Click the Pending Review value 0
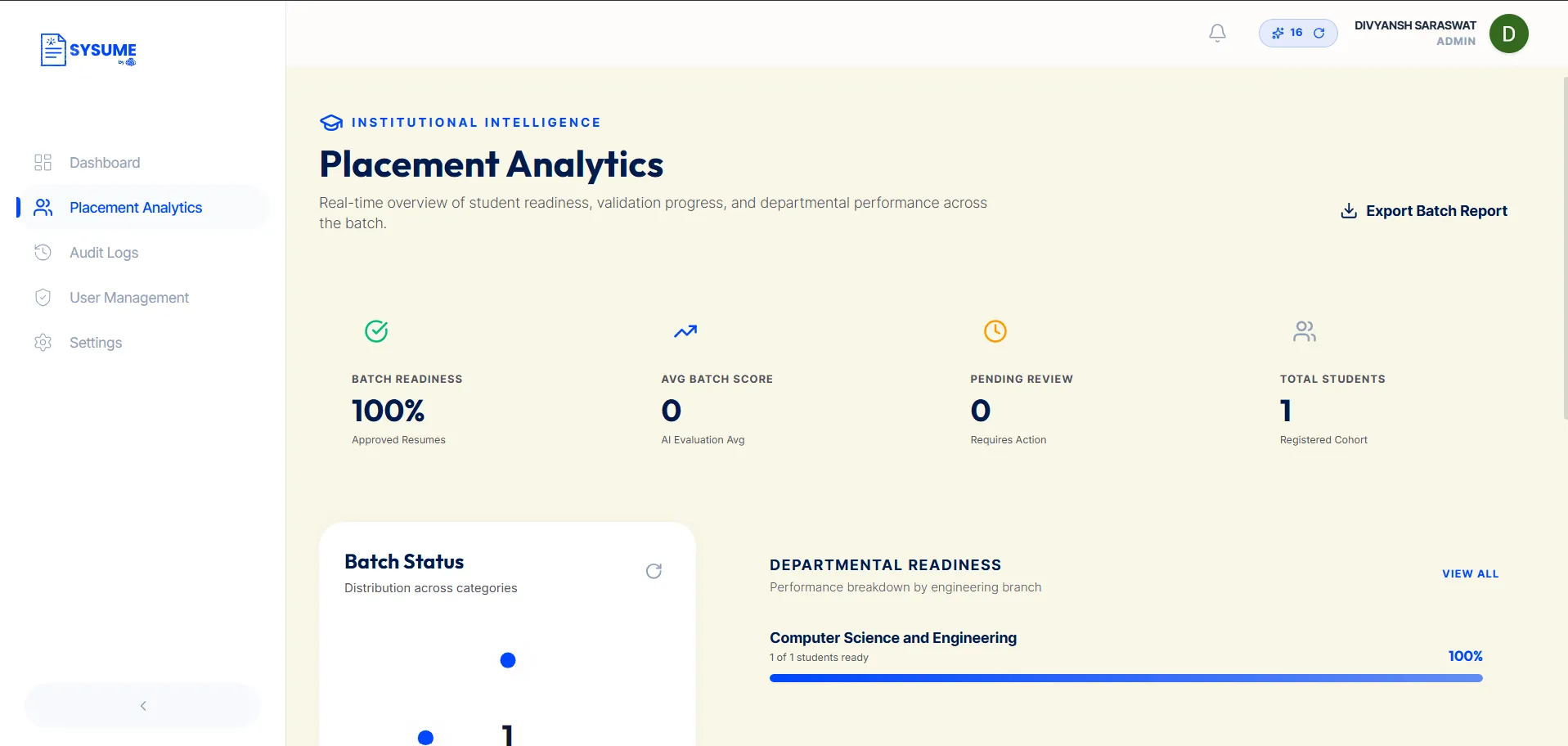The height and width of the screenshot is (746, 1568). 981,410
